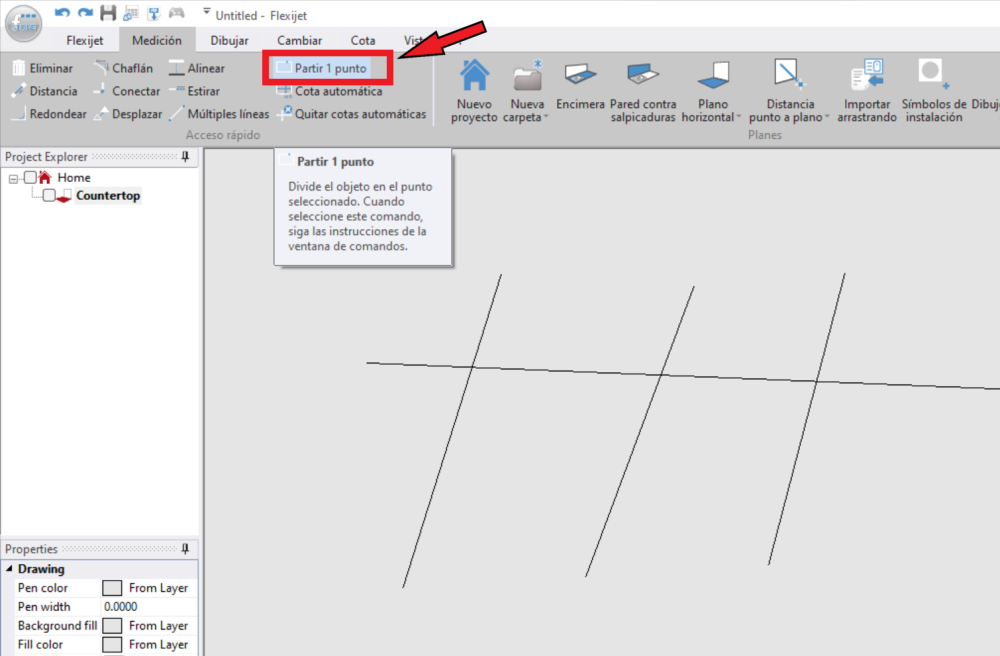Click the Nueva carpeta folder icon
1000x656 pixels.
tap(527, 77)
